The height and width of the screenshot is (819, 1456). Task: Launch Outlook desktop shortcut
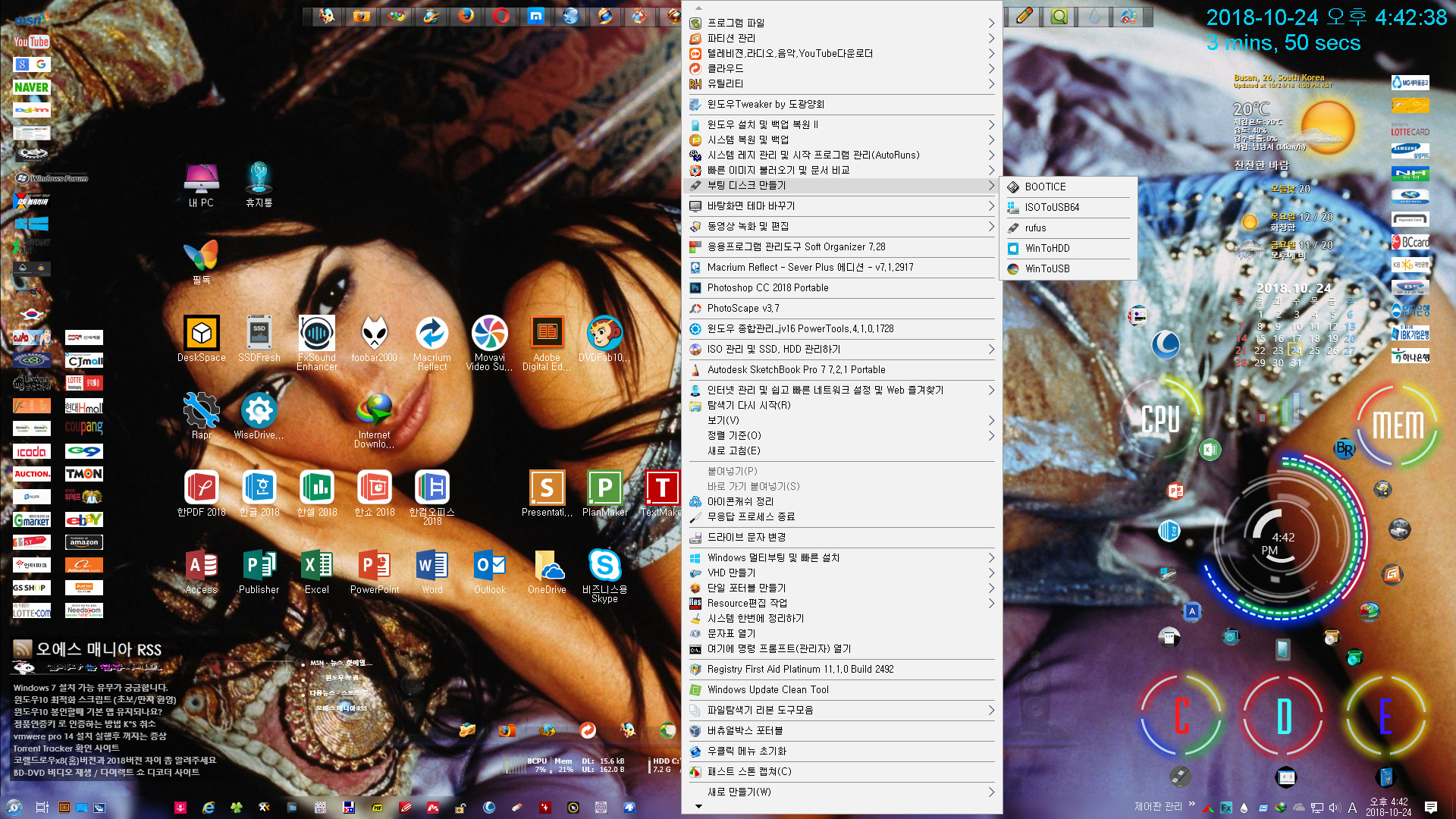pos(489,571)
